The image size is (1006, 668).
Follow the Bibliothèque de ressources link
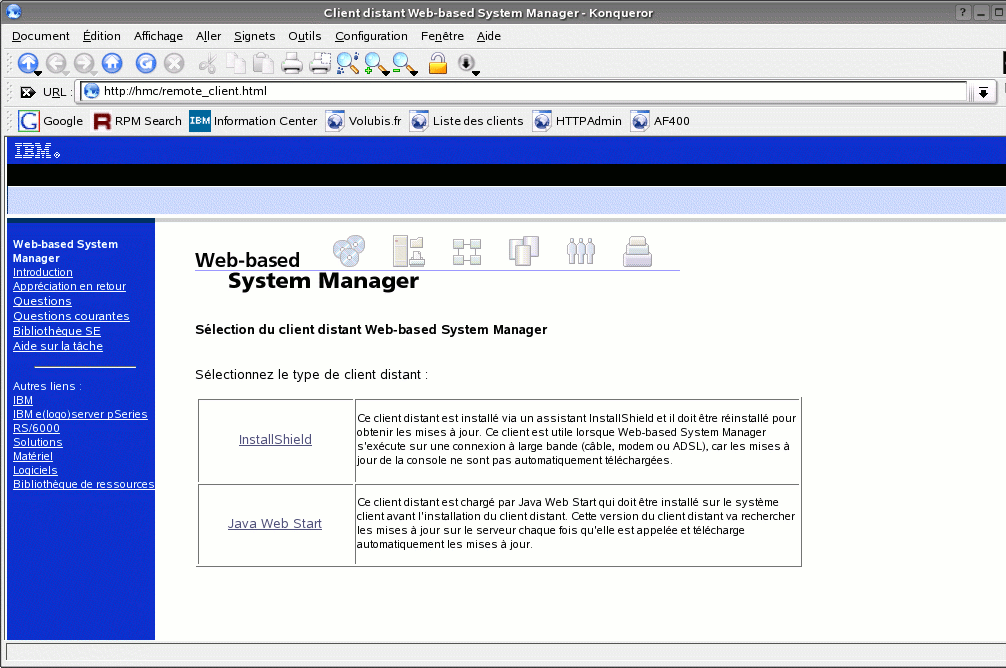[83, 484]
